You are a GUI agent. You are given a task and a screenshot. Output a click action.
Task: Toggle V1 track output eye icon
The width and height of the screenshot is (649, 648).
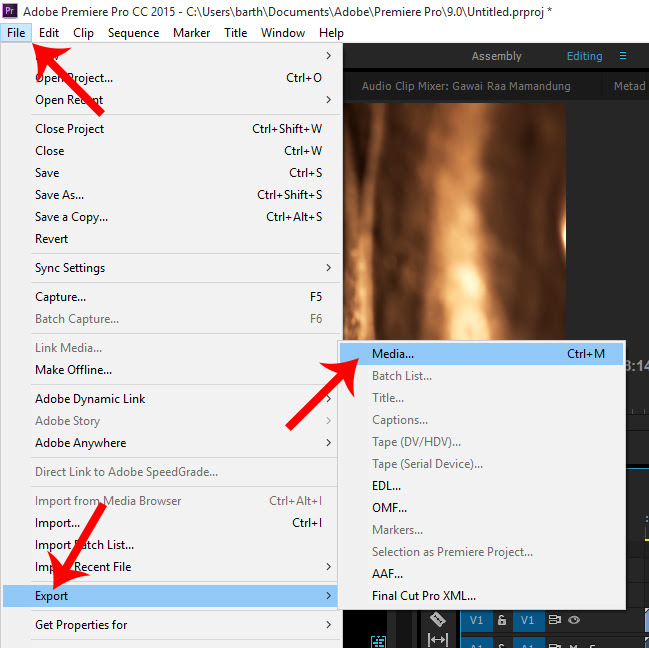tap(574, 619)
